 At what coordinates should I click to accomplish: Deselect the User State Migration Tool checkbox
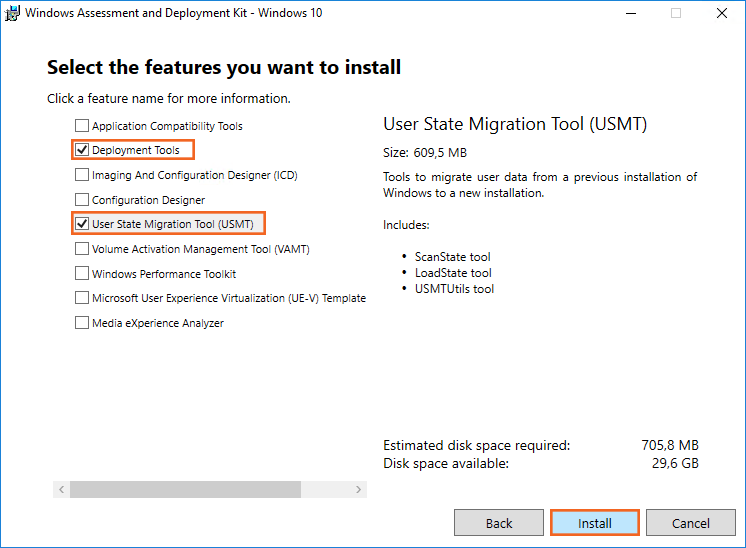click(82, 224)
